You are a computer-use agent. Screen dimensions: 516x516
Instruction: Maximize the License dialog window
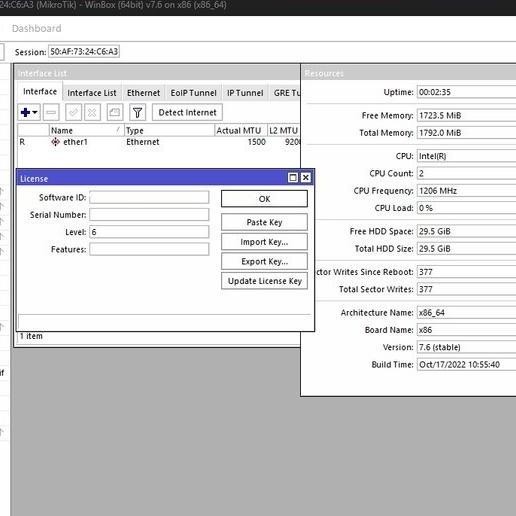(293, 177)
